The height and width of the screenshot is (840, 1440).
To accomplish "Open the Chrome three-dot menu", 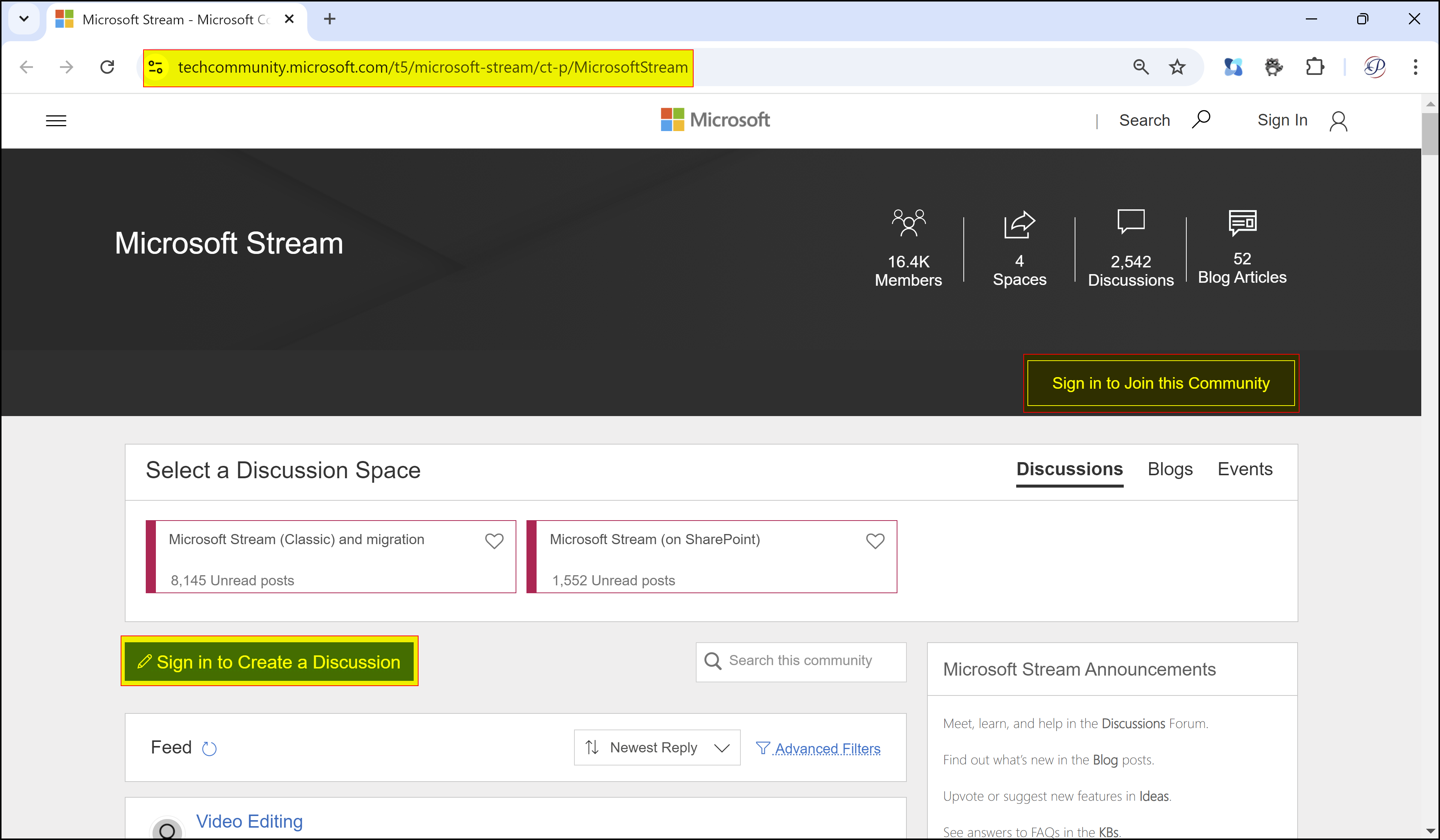I will (1415, 67).
